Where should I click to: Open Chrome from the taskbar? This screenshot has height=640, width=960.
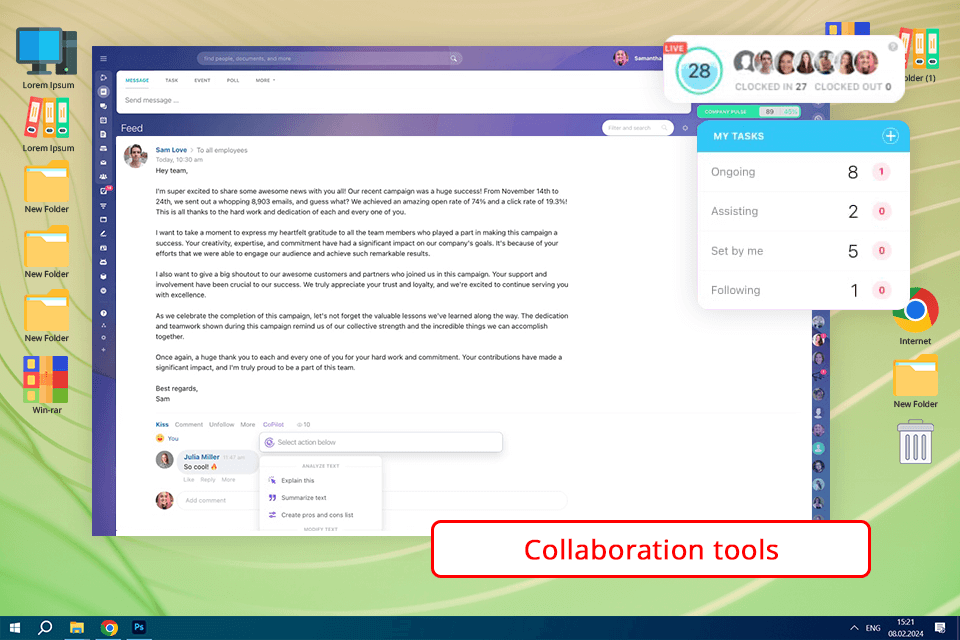tap(109, 628)
